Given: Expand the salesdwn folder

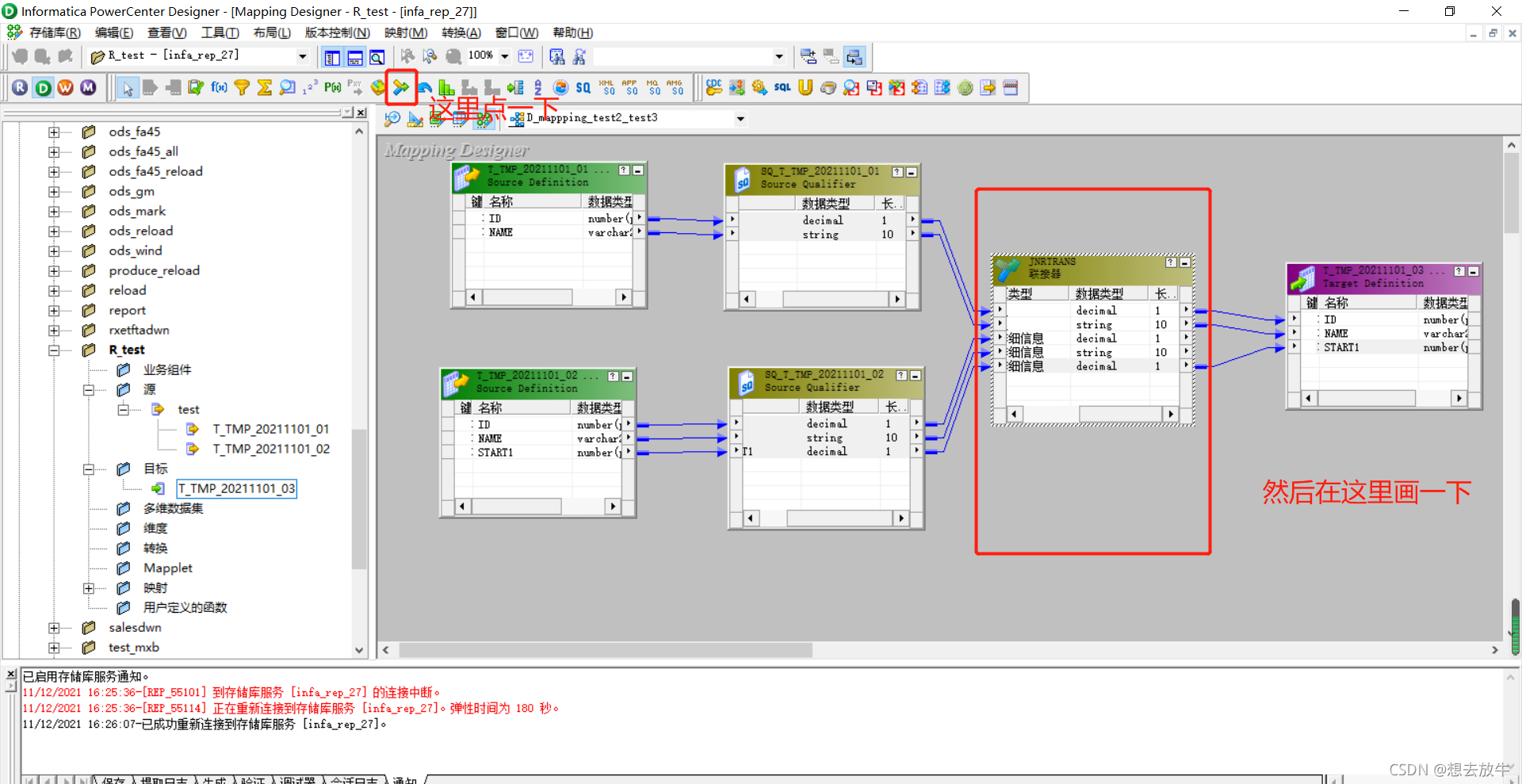Looking at the screenshot, I should point(54,627).
